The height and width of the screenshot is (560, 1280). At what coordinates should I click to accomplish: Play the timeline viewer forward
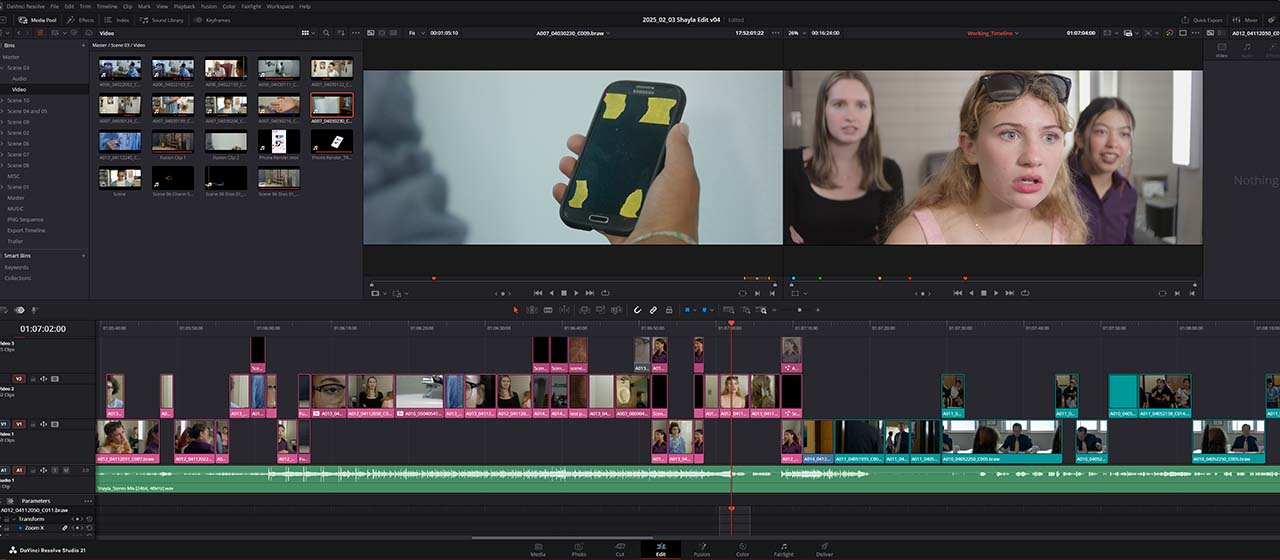(x=996, y=293)
